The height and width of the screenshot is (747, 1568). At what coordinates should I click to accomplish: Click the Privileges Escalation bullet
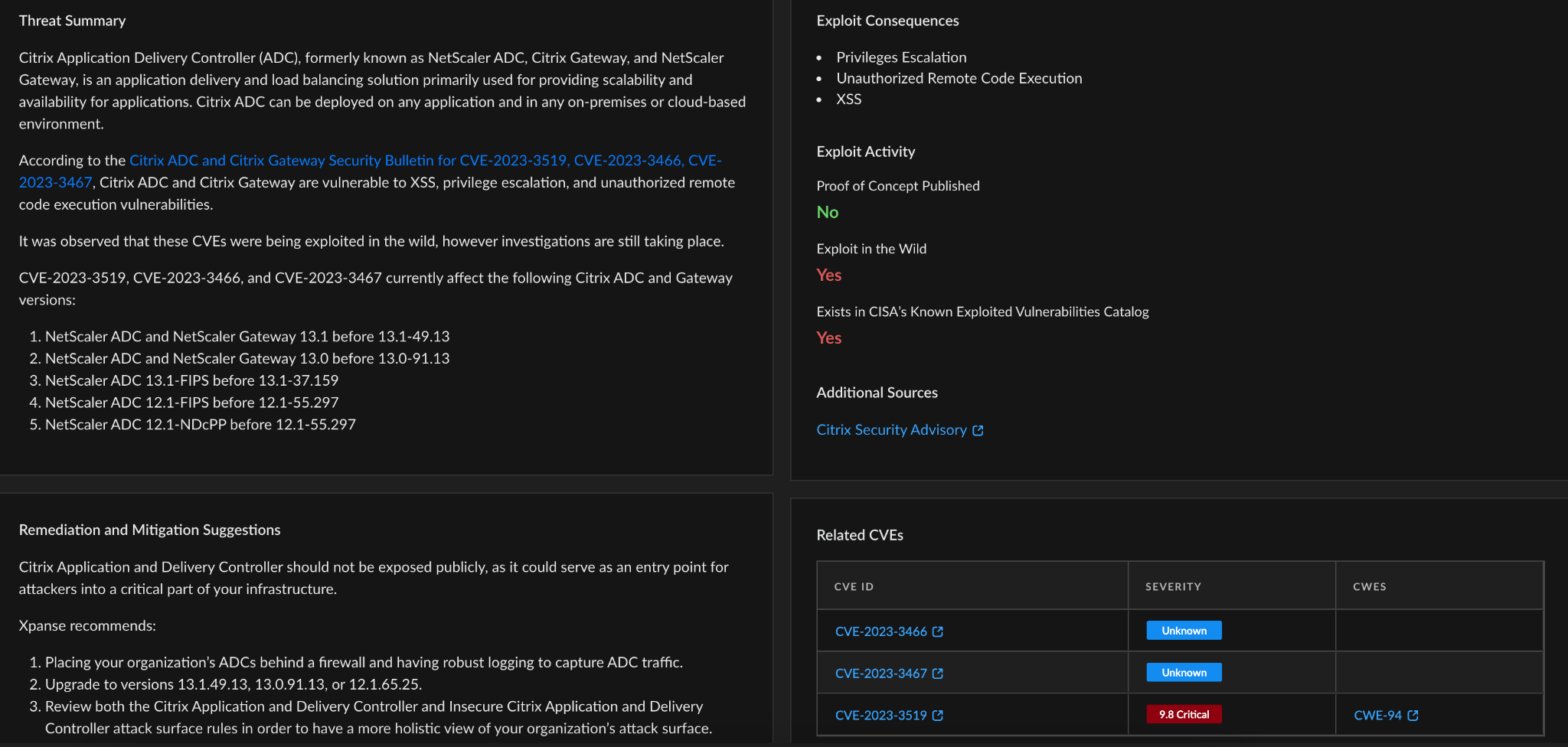(901, 57)
